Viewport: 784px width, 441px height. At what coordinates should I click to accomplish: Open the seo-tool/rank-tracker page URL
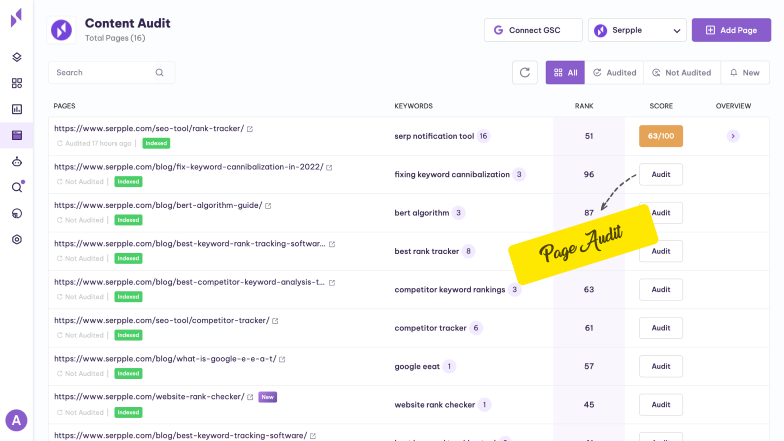(149, 128)
